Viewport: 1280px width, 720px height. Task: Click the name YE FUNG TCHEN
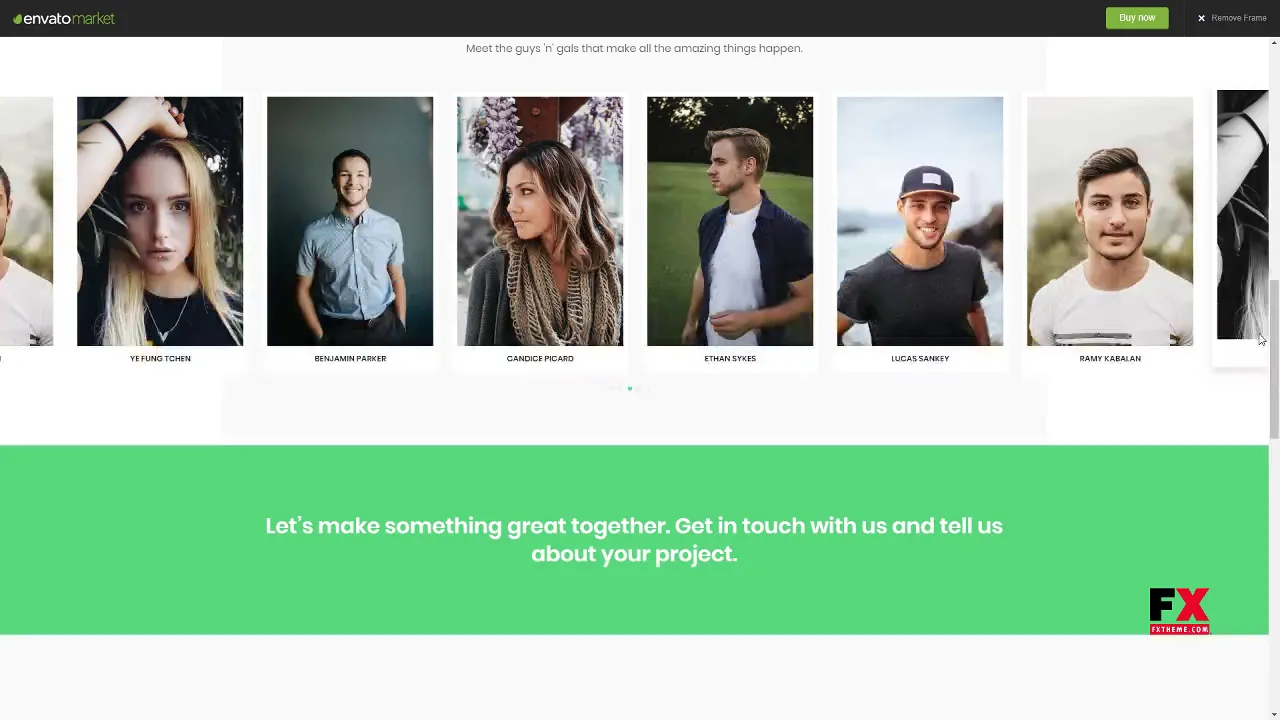click(160, 358)
